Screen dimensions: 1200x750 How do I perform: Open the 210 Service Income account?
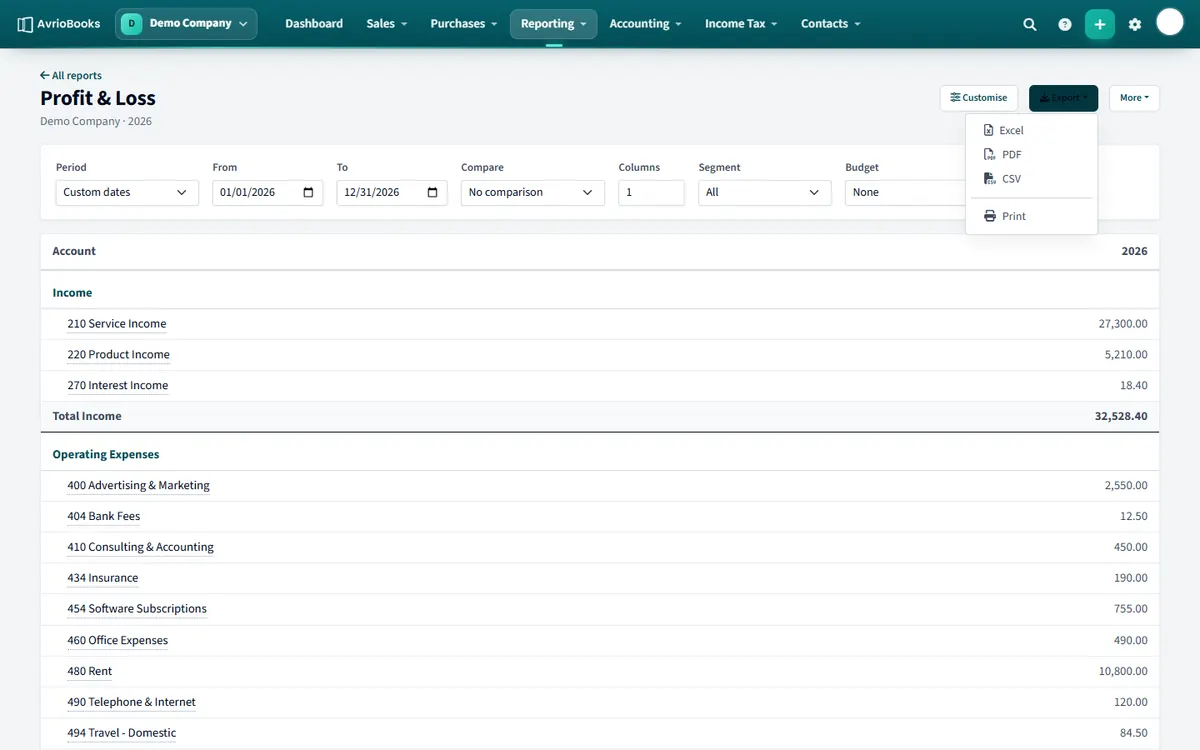[x=117, y=324]
